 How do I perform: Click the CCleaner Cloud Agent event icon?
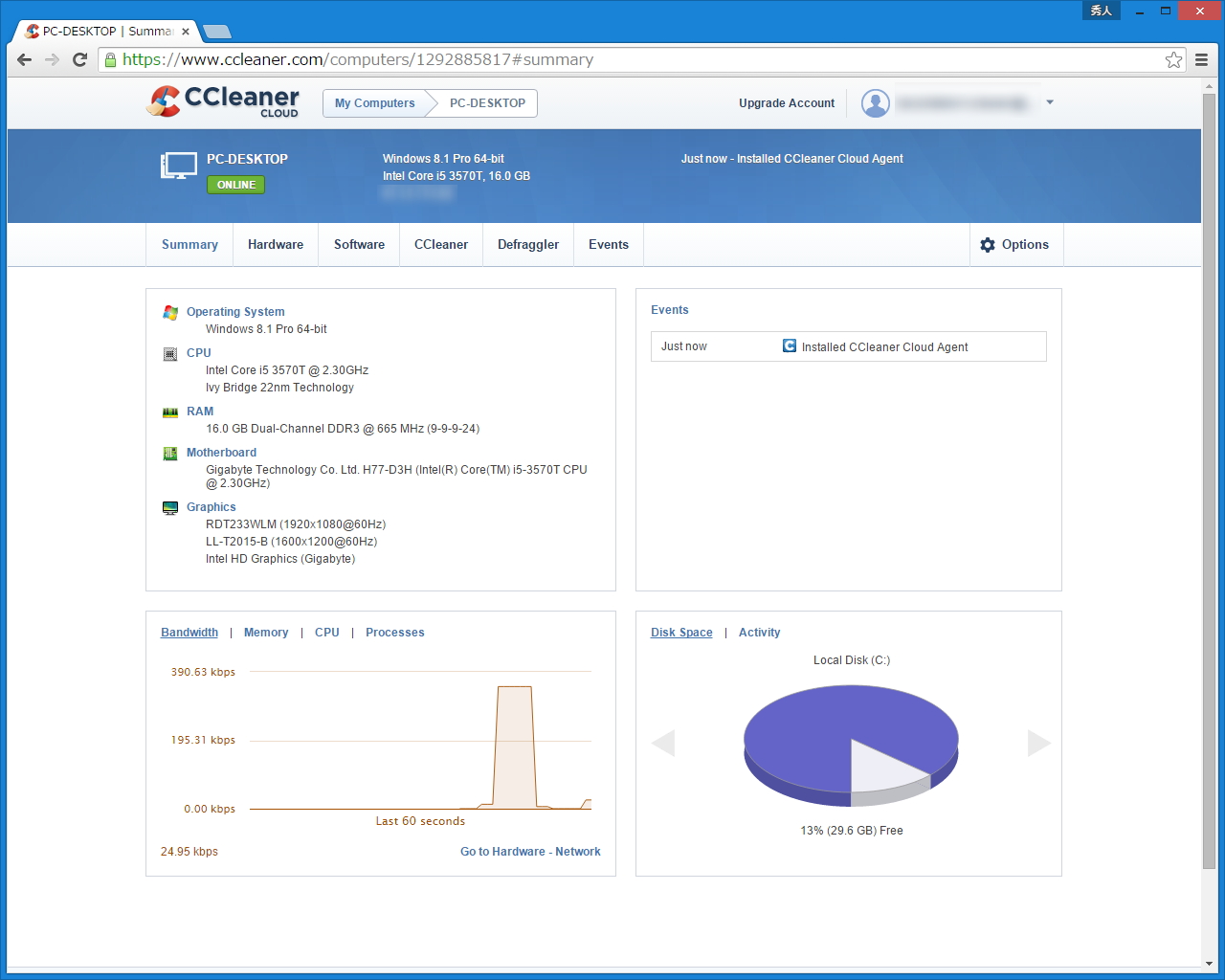pos(790,345)
